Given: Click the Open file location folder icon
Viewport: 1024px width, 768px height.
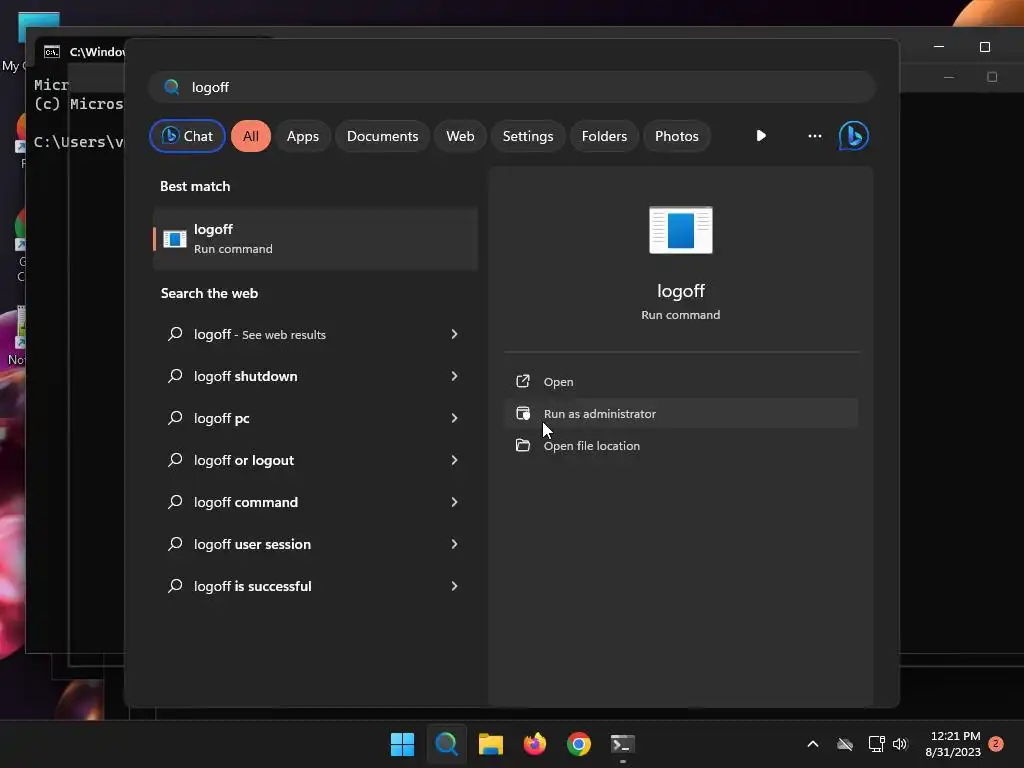Looking at the screenshot, I should [x=522, y=445].
